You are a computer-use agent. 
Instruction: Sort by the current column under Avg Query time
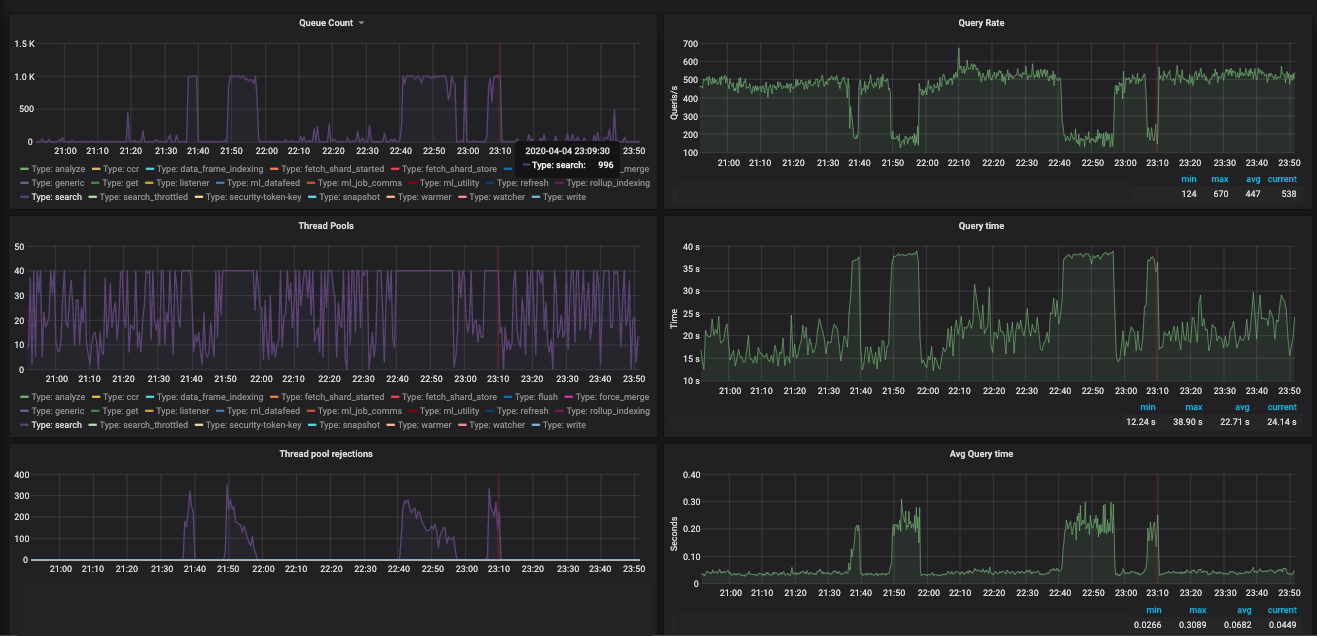(1281, 609)
